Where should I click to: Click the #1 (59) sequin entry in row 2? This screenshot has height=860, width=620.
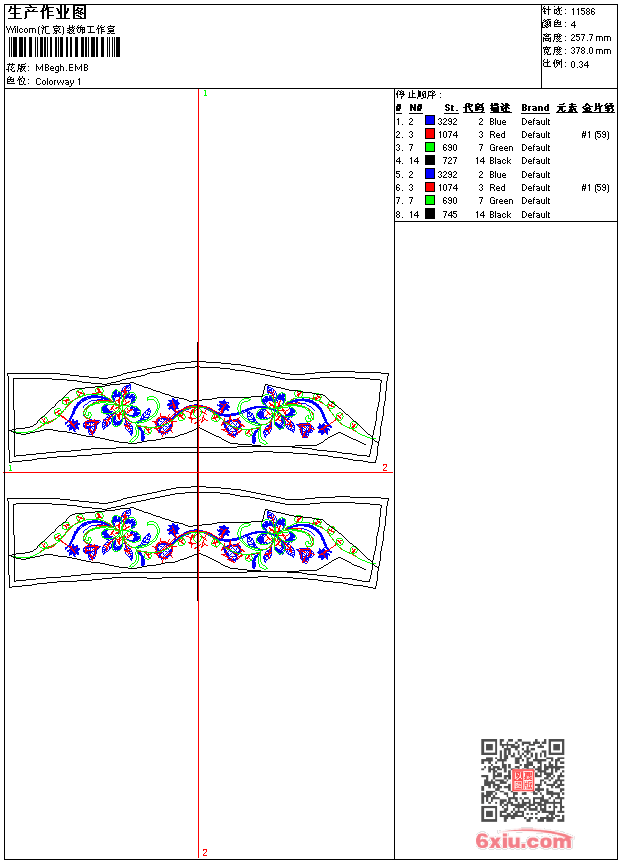pos(595,134)
